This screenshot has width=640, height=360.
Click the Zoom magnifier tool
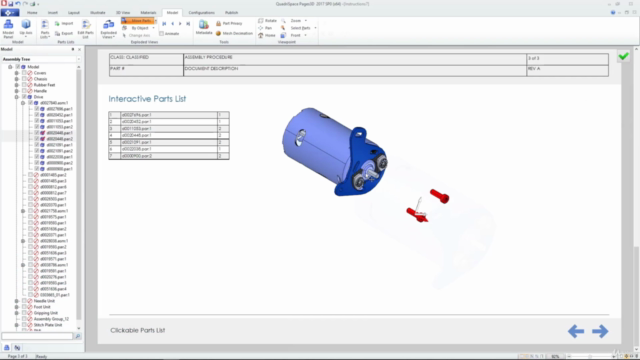point(283,20)
